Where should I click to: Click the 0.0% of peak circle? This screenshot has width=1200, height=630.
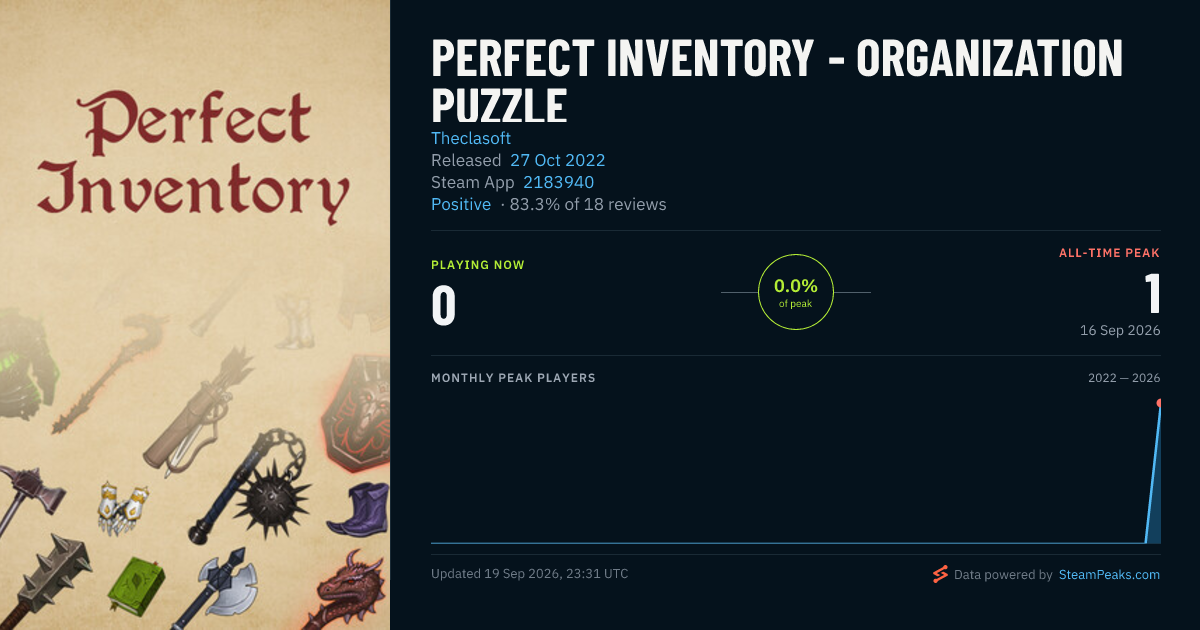pyautogui.click(x=796, y=292)
